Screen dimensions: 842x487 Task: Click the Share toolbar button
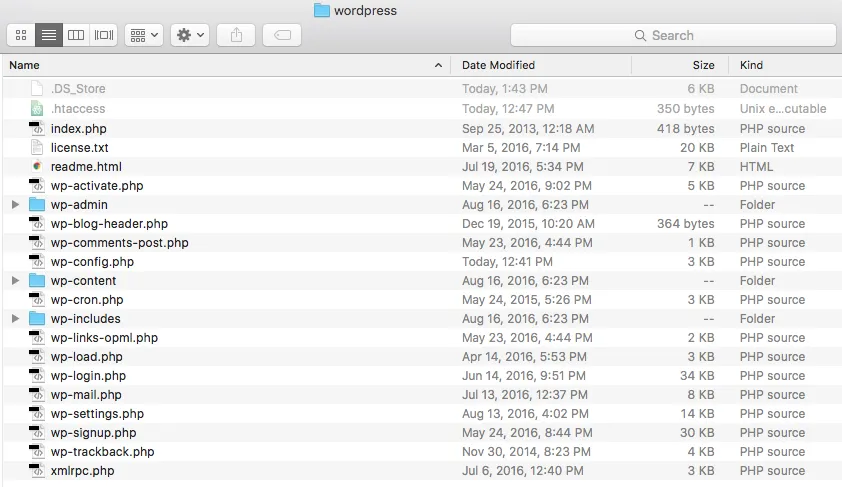pyautogui.click(x=236, y=35)
